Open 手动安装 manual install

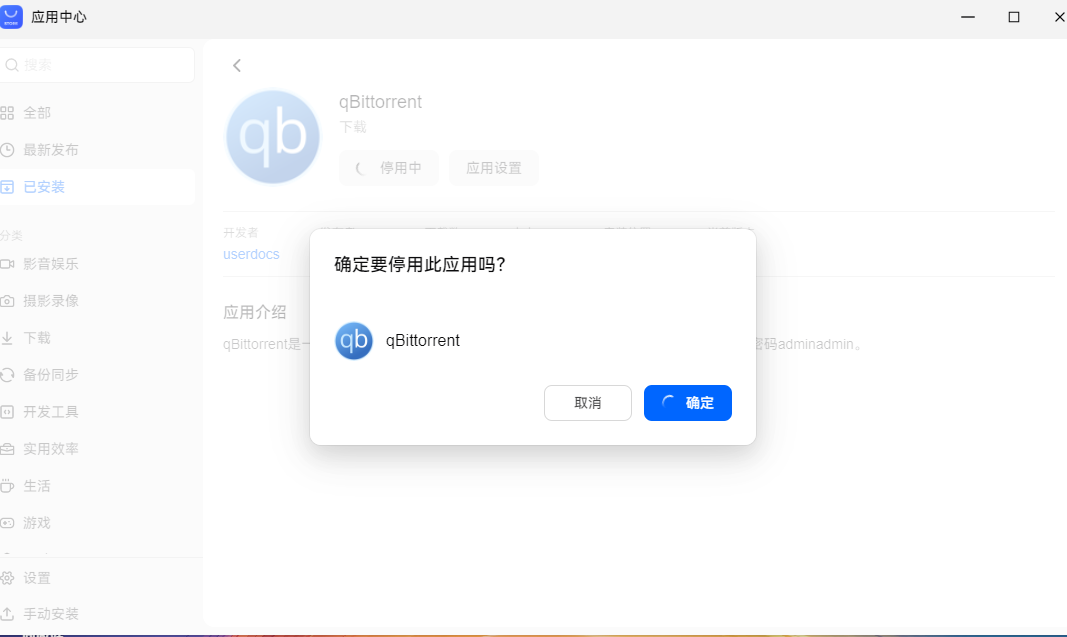point(95,614)
